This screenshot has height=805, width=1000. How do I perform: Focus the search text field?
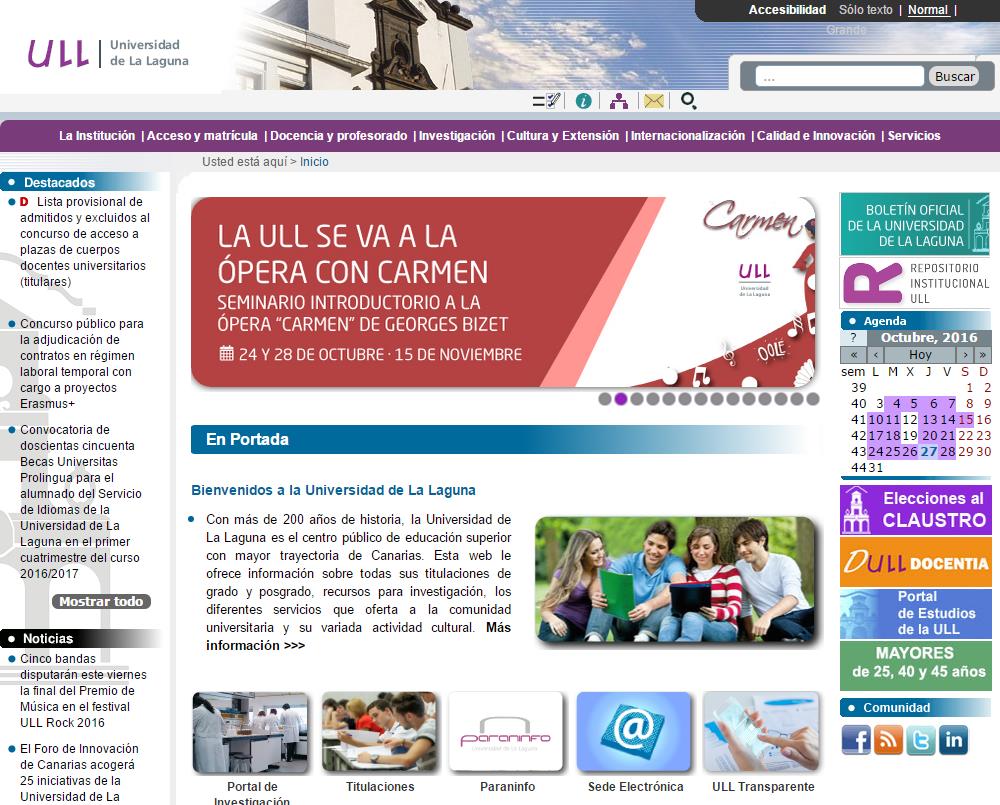point(839,77)
